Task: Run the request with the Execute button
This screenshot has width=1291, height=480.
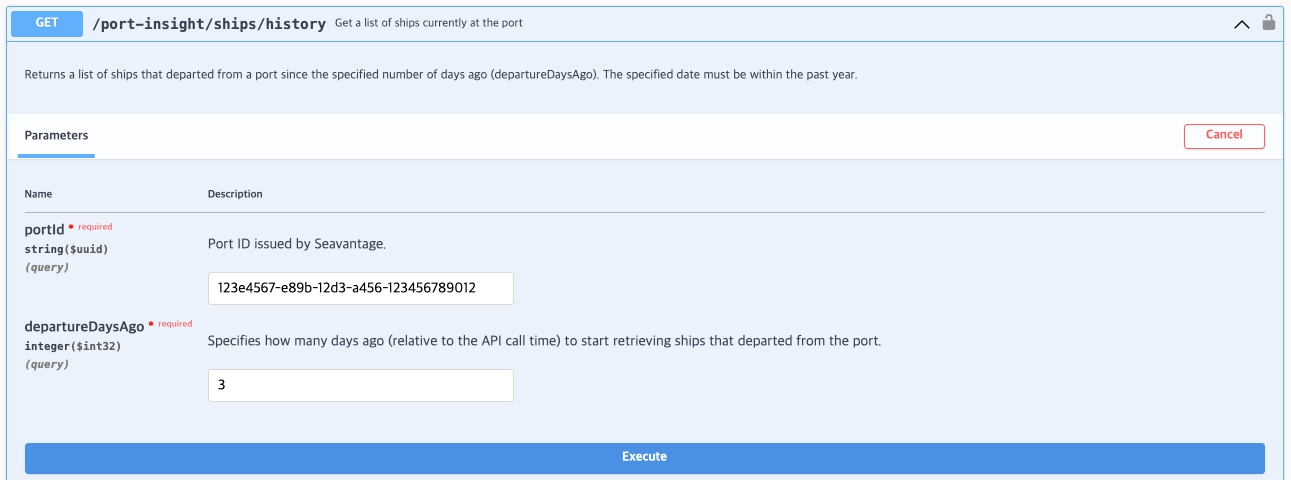Action: tap(644, 457)
